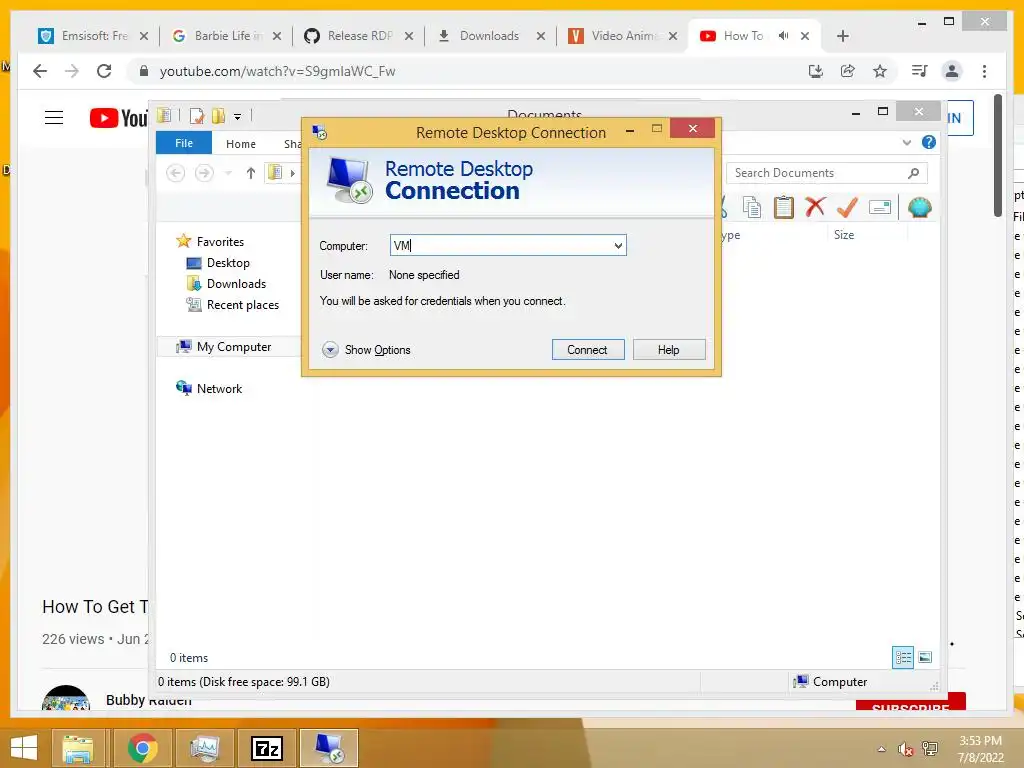Switch to the Home ribbon tab
Screen dimensions: 1024x768
(x=241, y=144)
